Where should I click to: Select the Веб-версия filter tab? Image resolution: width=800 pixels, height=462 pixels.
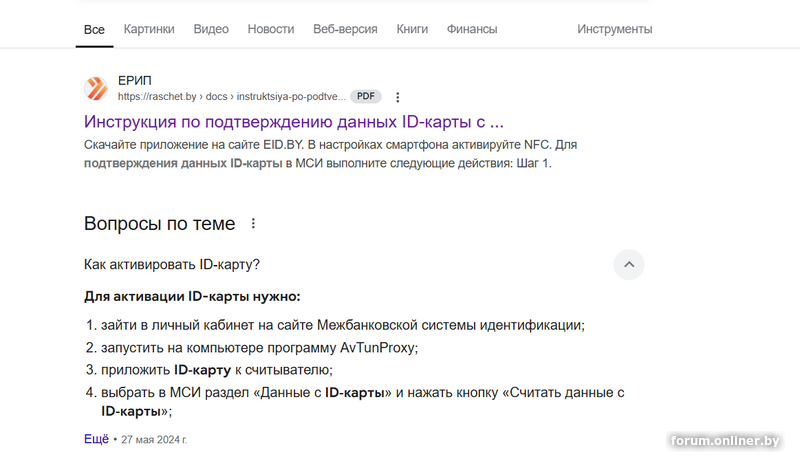coord(345,29)
